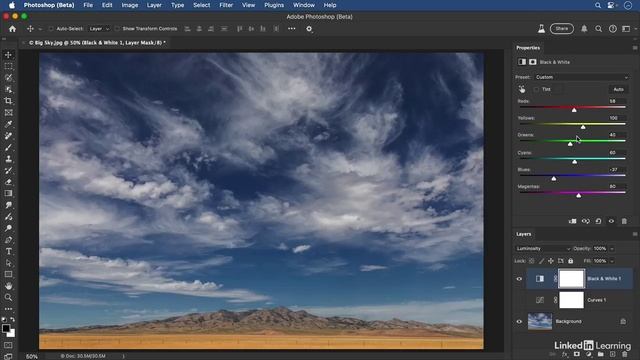Image resolution: width=640 pixels, height=360 pixels.
Task: Click the foreground color swatch
Action: [x=6, y=329]
